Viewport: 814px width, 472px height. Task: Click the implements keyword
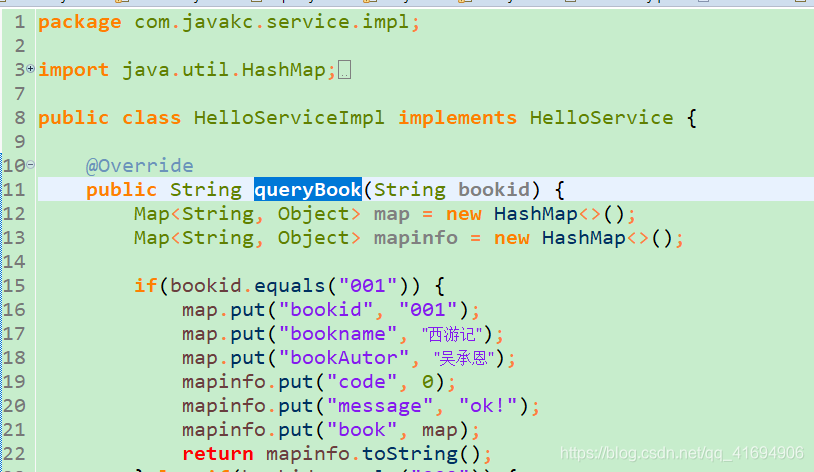[x=457, y=118]
